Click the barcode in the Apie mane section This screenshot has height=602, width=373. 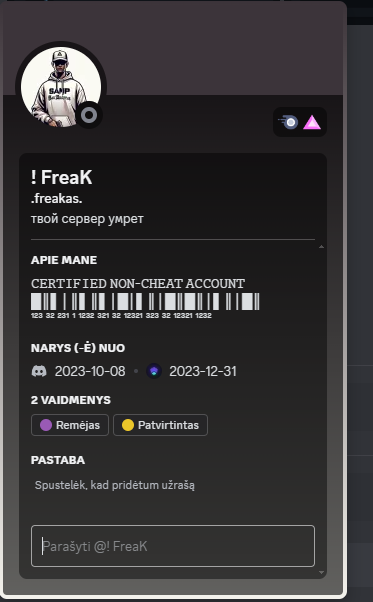point(145,302)
